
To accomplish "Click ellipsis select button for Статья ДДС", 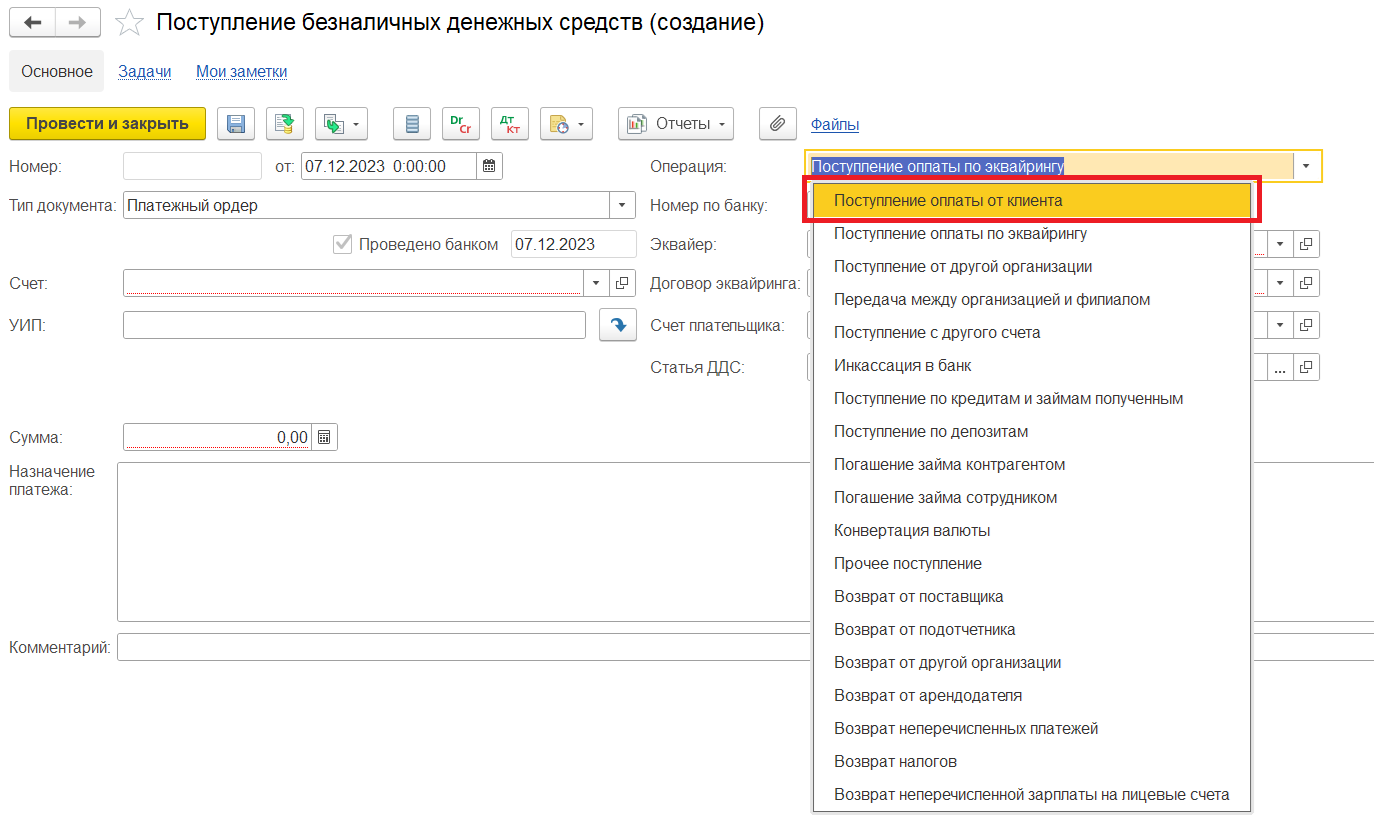I will pos(1280,367).
